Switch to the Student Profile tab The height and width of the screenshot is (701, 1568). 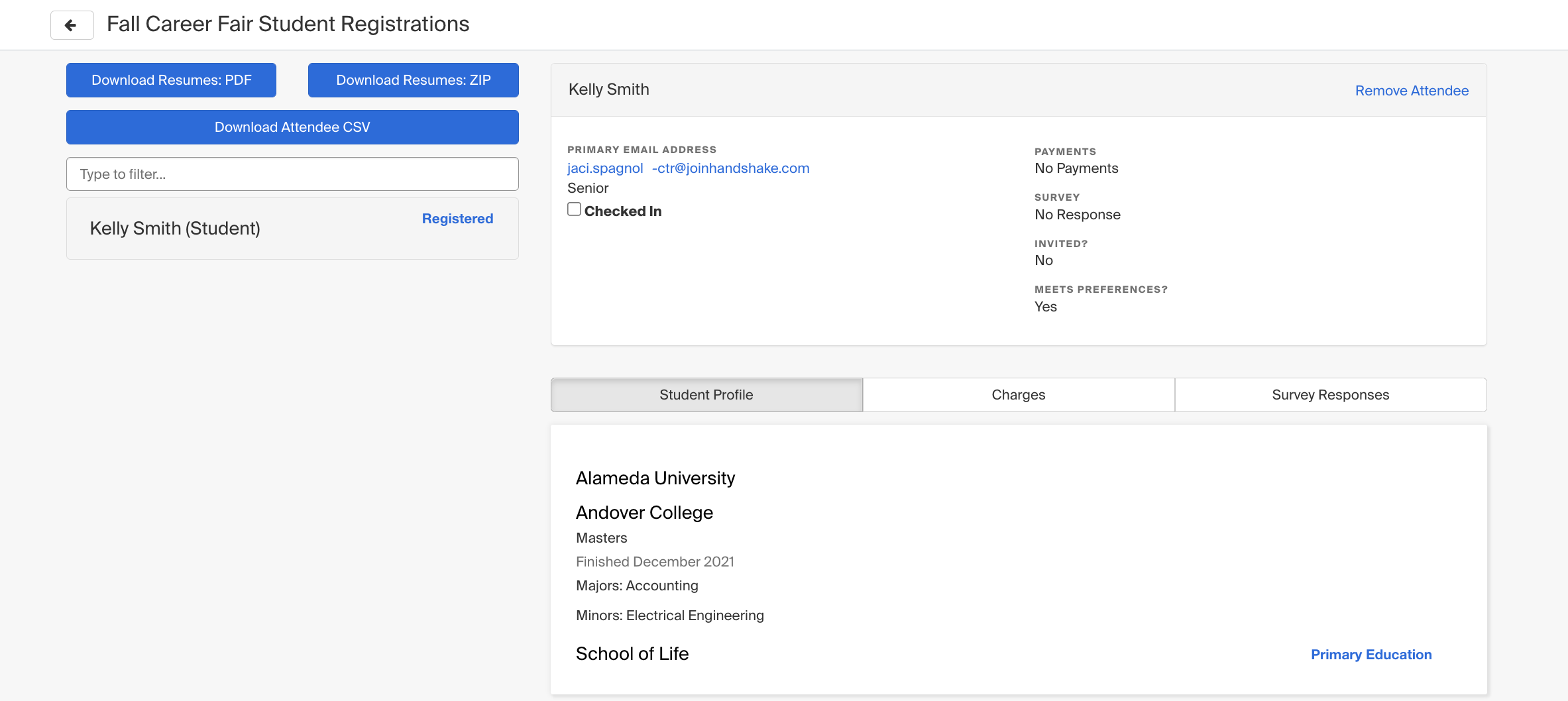[x=706, y=395]
